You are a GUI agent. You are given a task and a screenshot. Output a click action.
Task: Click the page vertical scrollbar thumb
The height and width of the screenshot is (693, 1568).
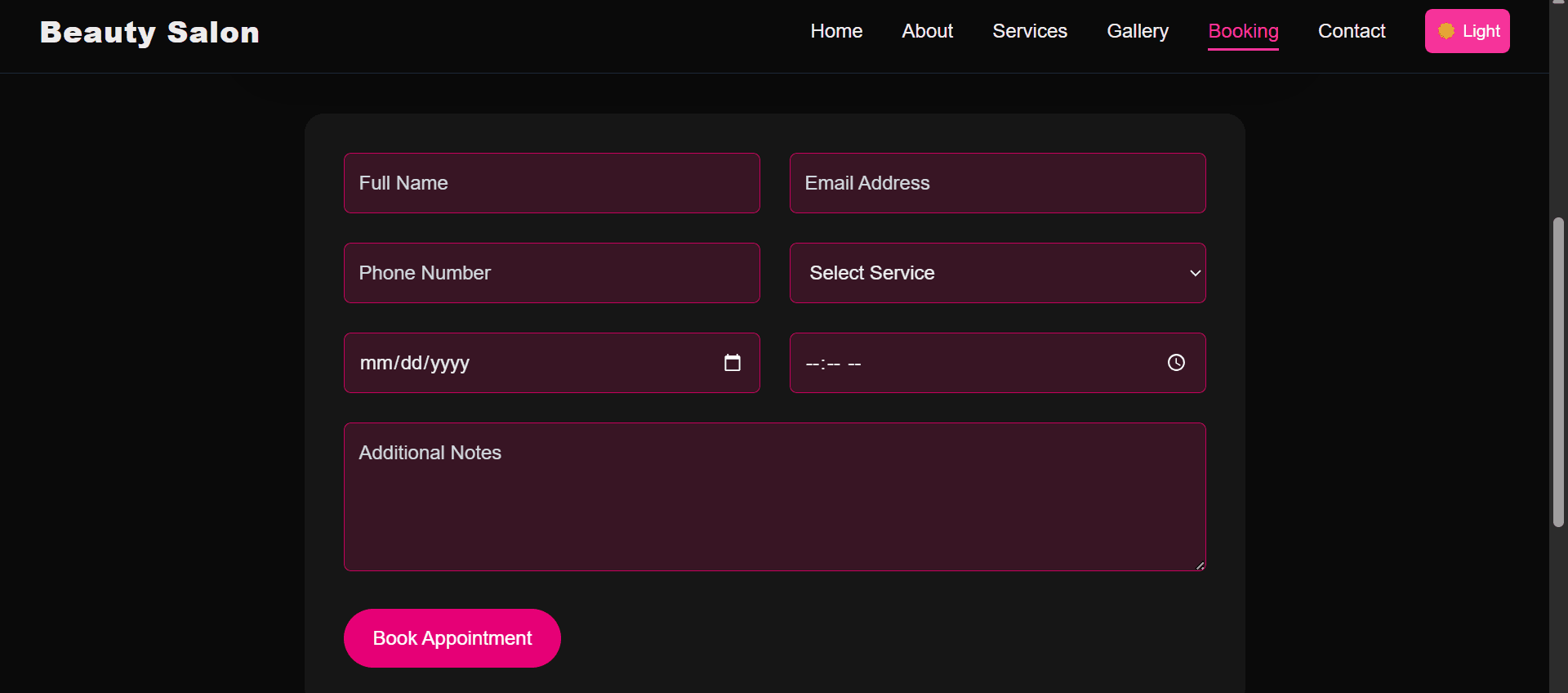tap(1558, 372)
